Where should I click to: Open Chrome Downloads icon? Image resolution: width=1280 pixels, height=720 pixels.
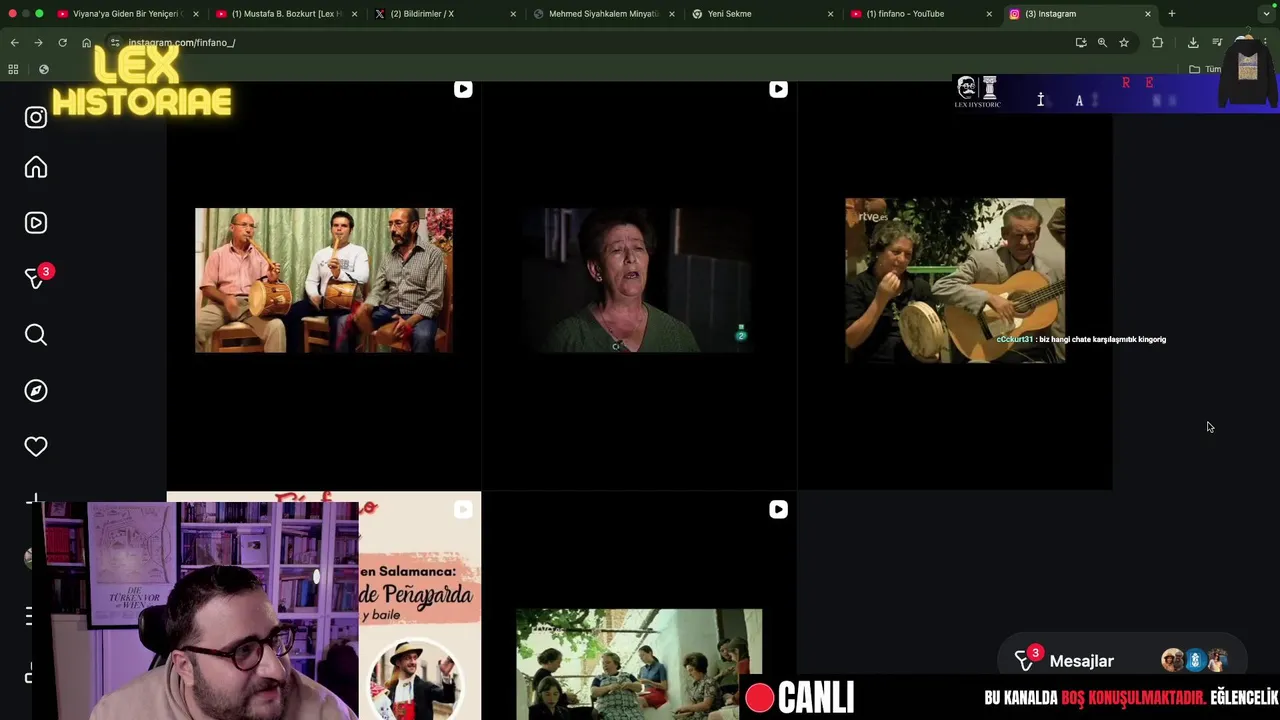[x=1193, y=43]
